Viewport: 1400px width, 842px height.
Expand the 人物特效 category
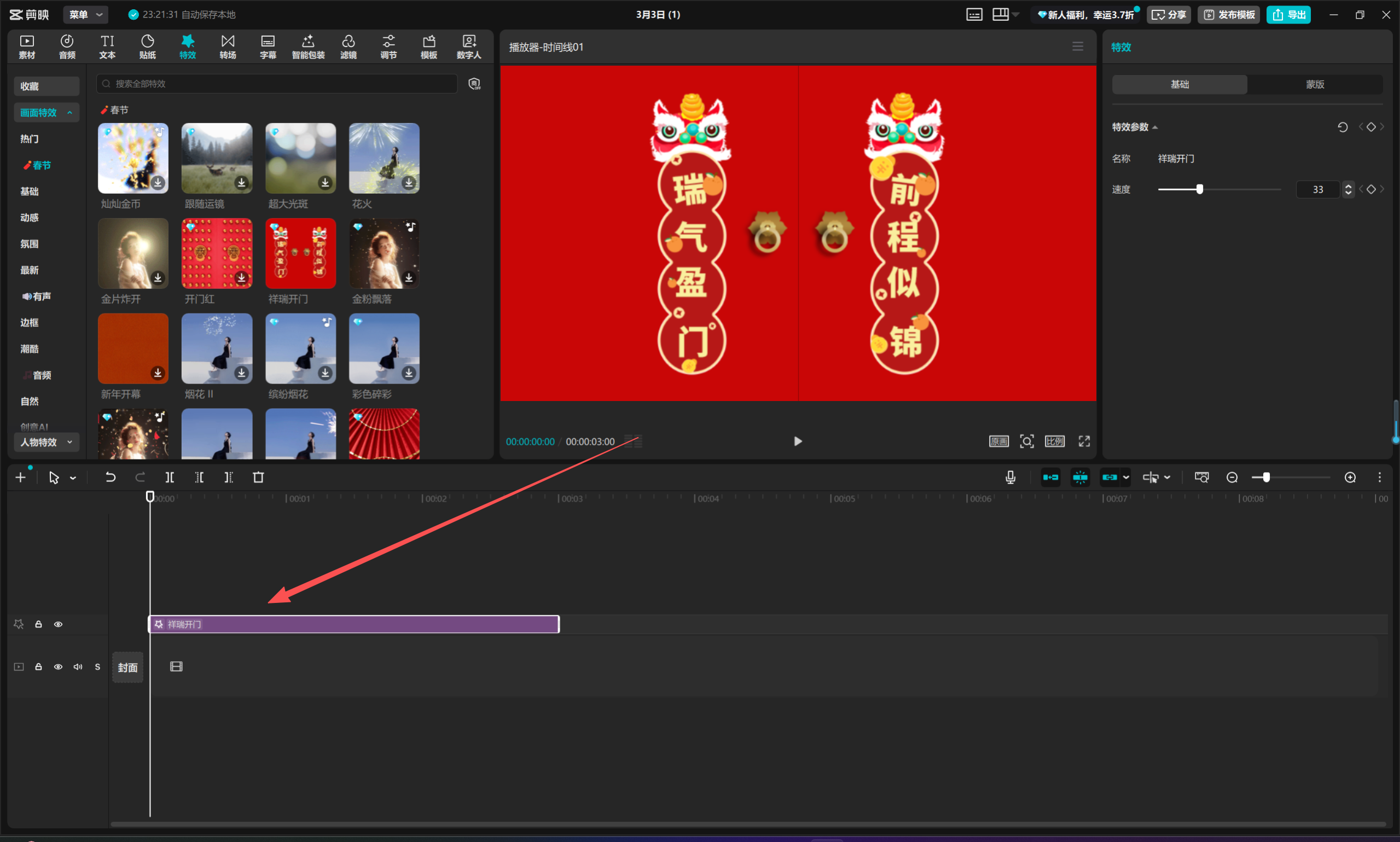coord(46,442)
